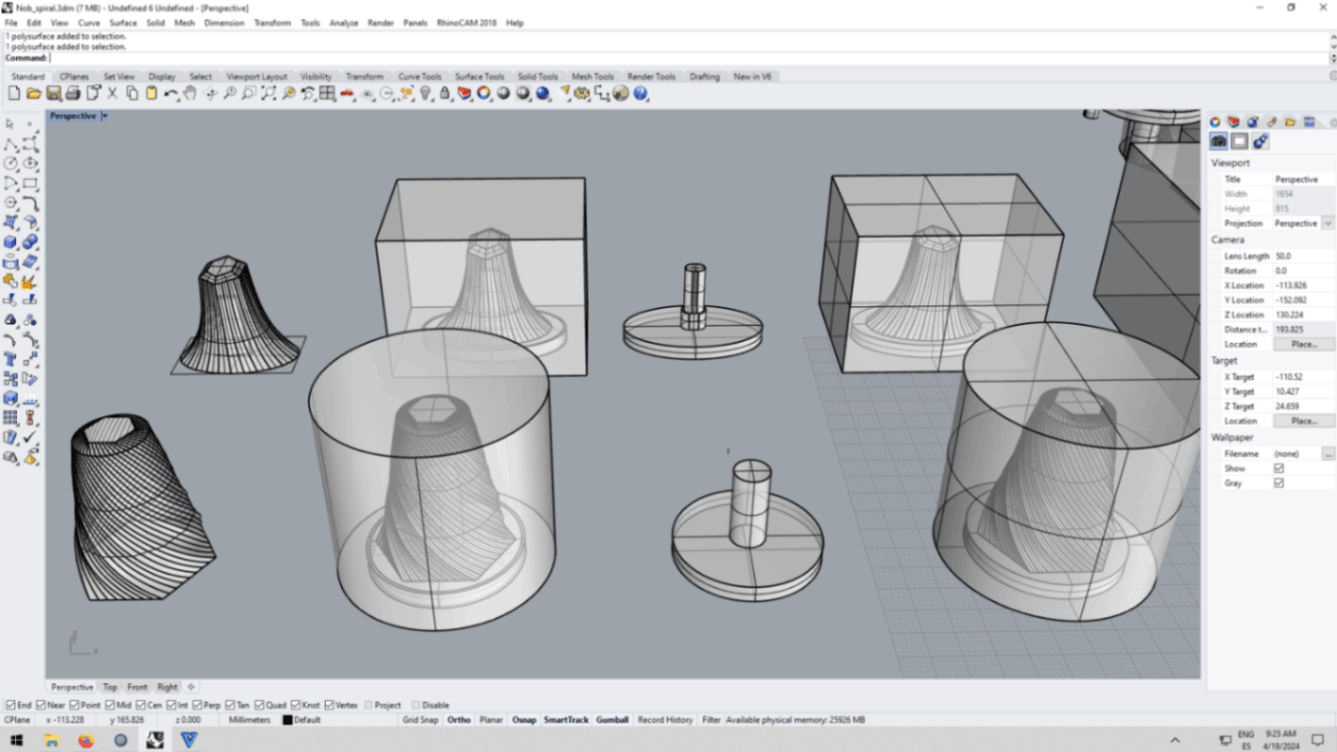Image resolution: width=1337 pixels, height=752 pixels.
Task: Open the File menu
Action: (x=11, y=22)
